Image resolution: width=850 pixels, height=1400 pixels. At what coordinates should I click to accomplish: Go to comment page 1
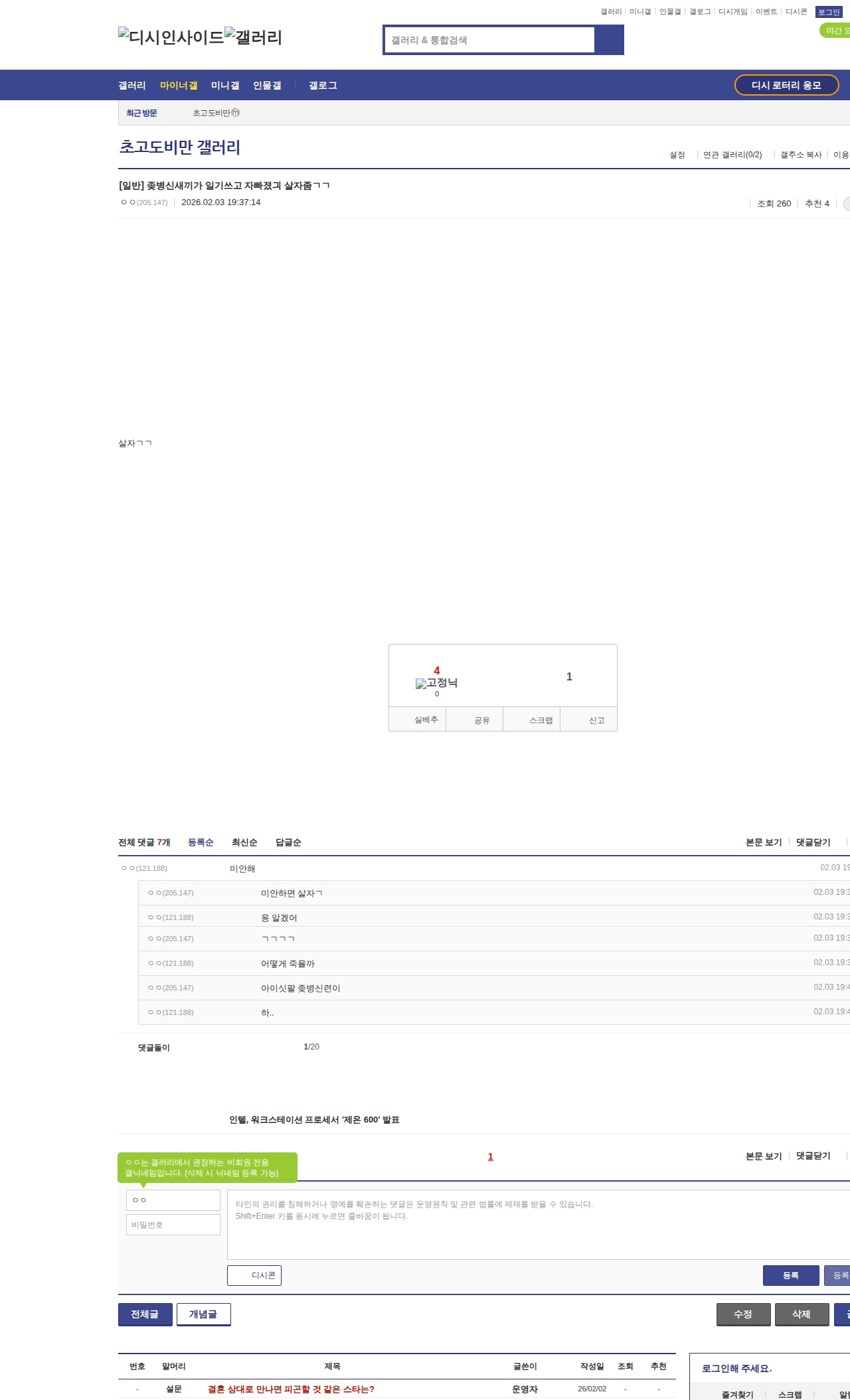click(x=491, y=1156)
